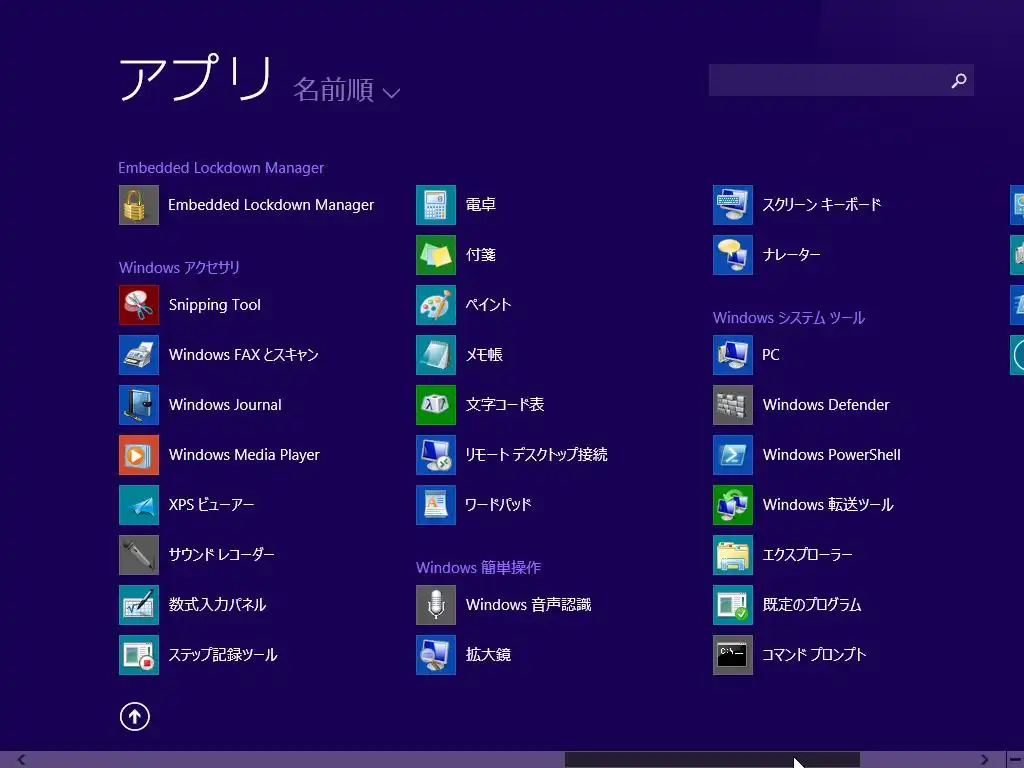Click the right scroll arrow on the scrollbar

984,760
